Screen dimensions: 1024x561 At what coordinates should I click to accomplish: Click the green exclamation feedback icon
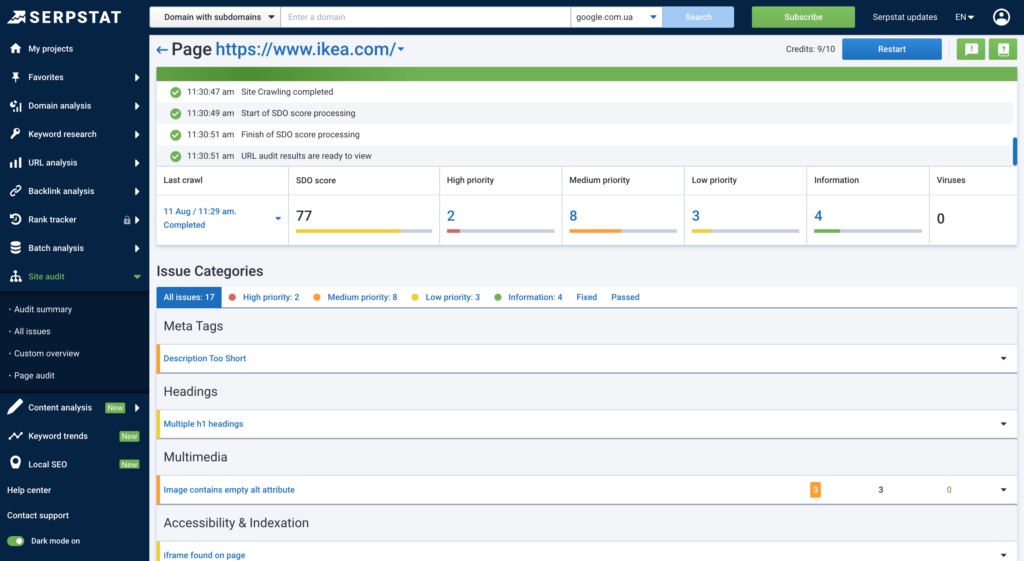pyautogui.click(x=971, y=49)
